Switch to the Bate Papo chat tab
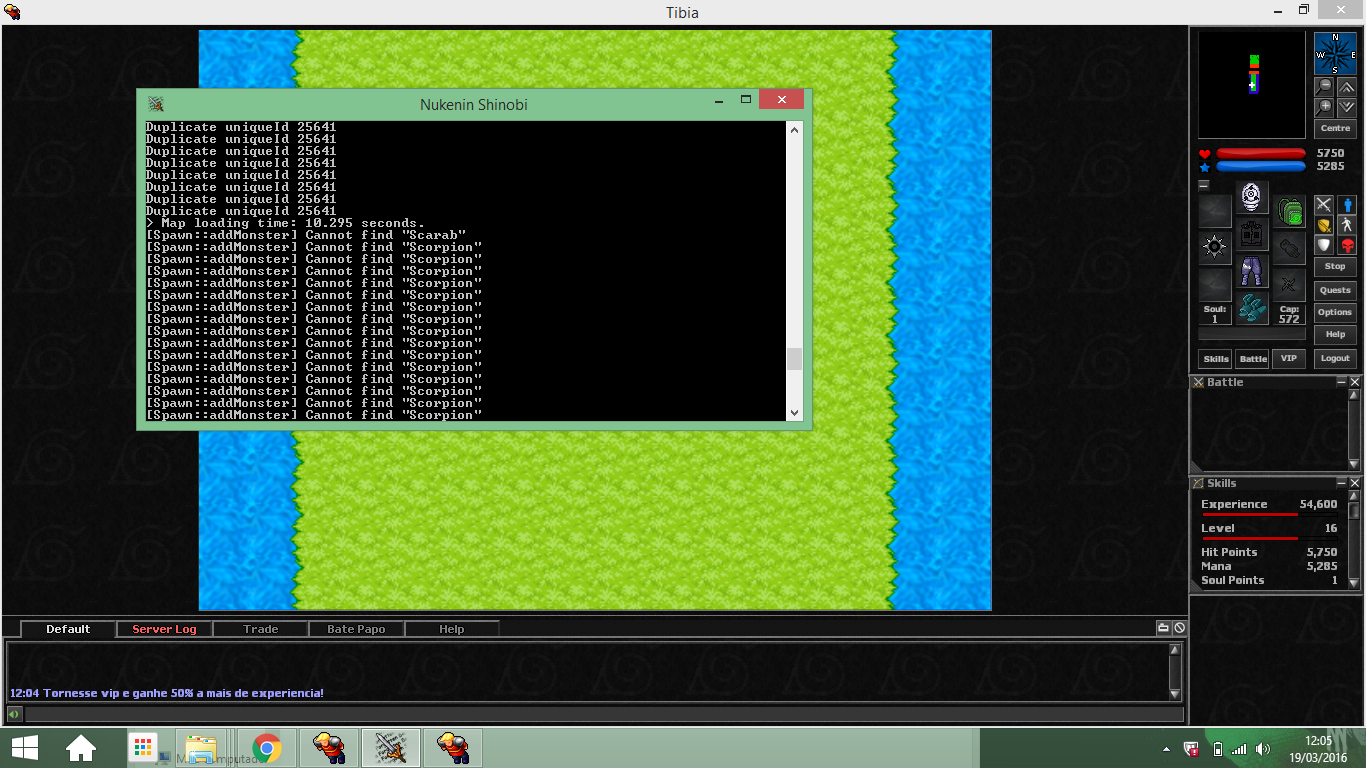Screen dimensions: 1366x768 356,629
